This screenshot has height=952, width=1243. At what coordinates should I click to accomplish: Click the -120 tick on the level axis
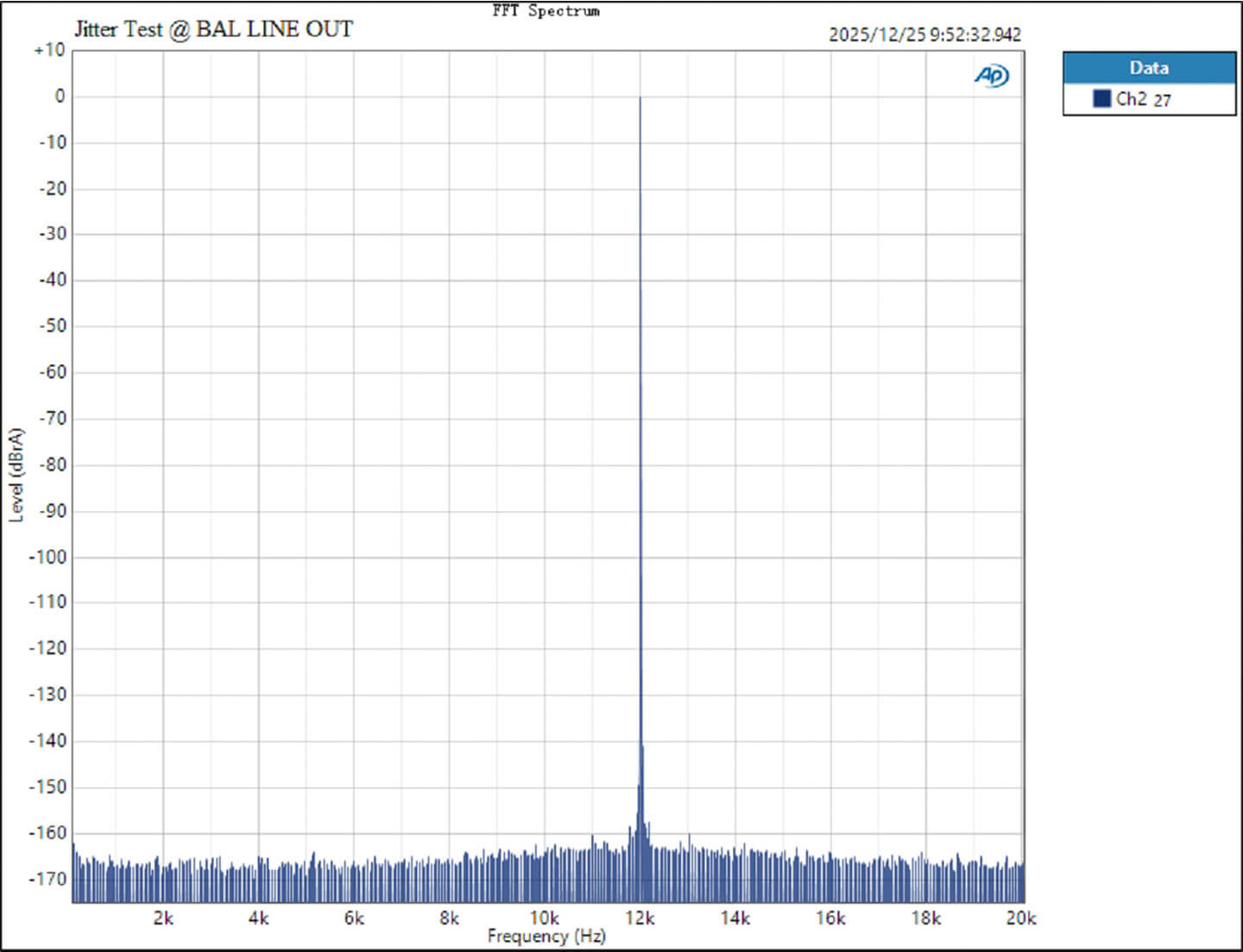pos(48,648)
